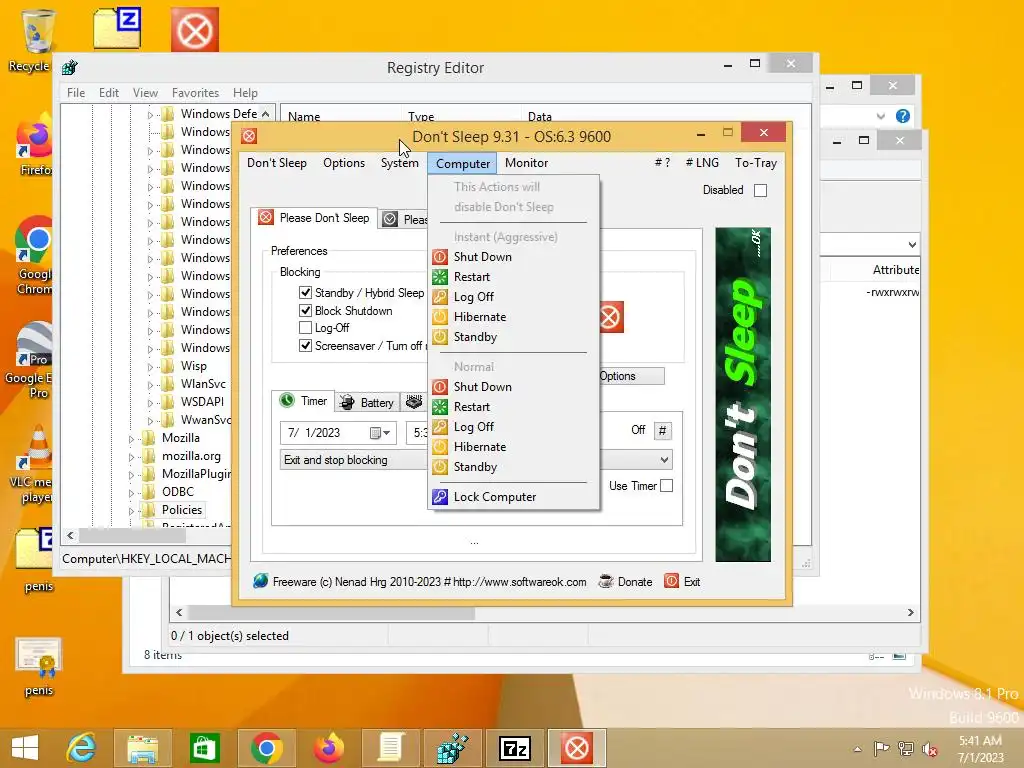Screen dimensions: 1024x768
Task: Open the # LNG language menu
Action: coord(702,163)
